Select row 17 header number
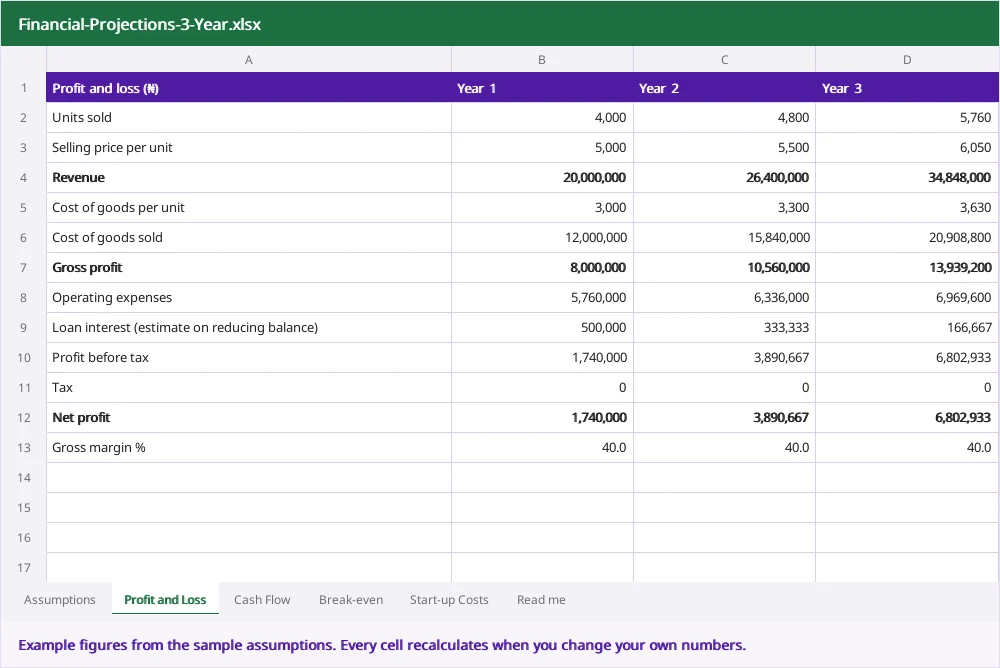Screen dimensions: 1000x668 click(24, 567)
